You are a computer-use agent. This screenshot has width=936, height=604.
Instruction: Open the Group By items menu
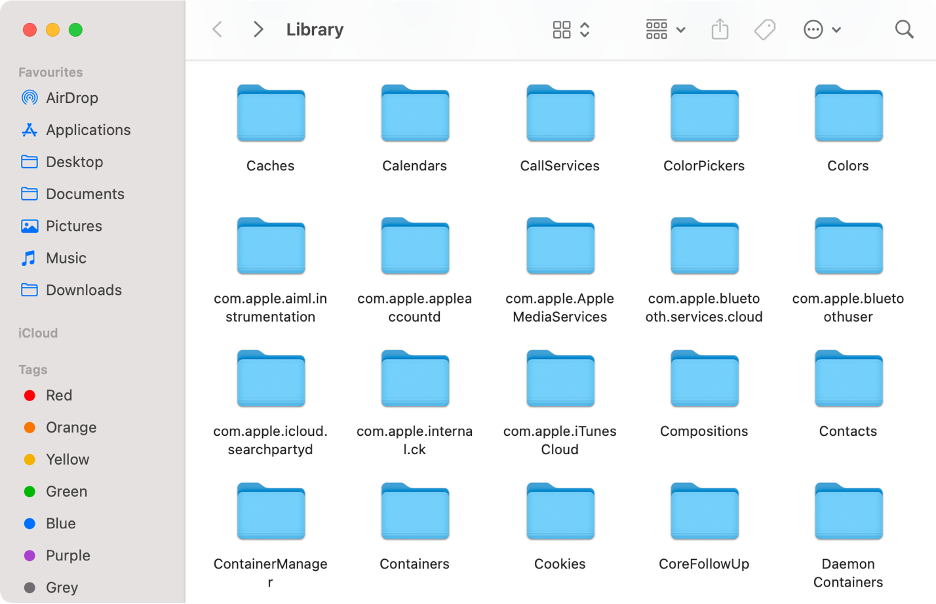click(665, 29)
